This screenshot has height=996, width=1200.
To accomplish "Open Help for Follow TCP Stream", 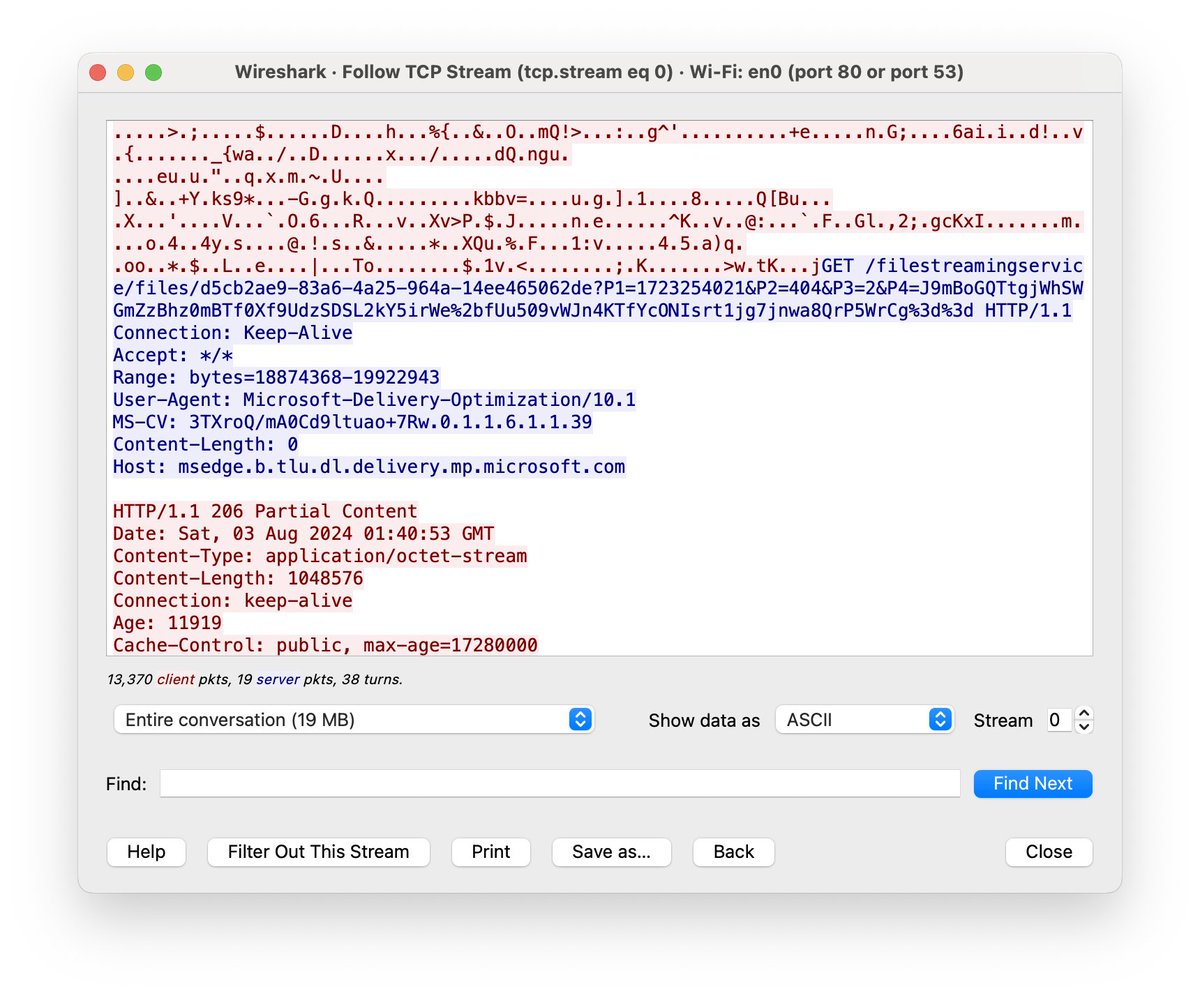I will [146, 852].
